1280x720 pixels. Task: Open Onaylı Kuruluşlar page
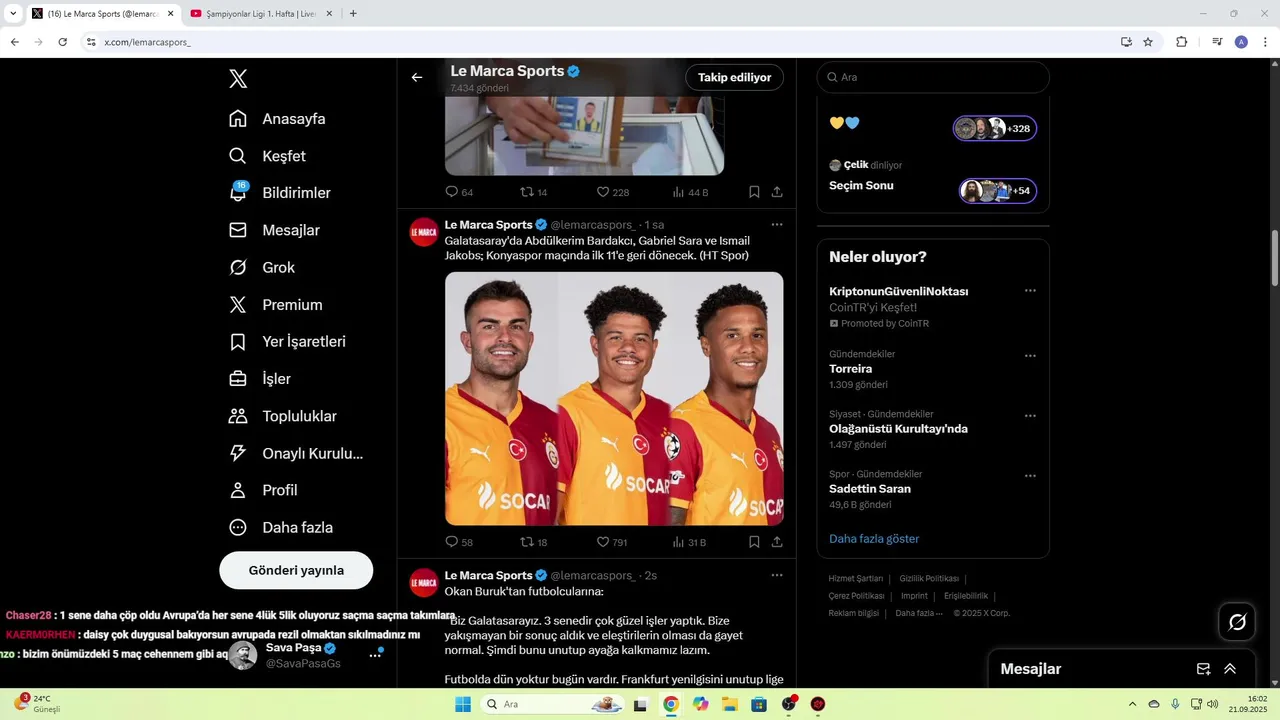[295, 453]
